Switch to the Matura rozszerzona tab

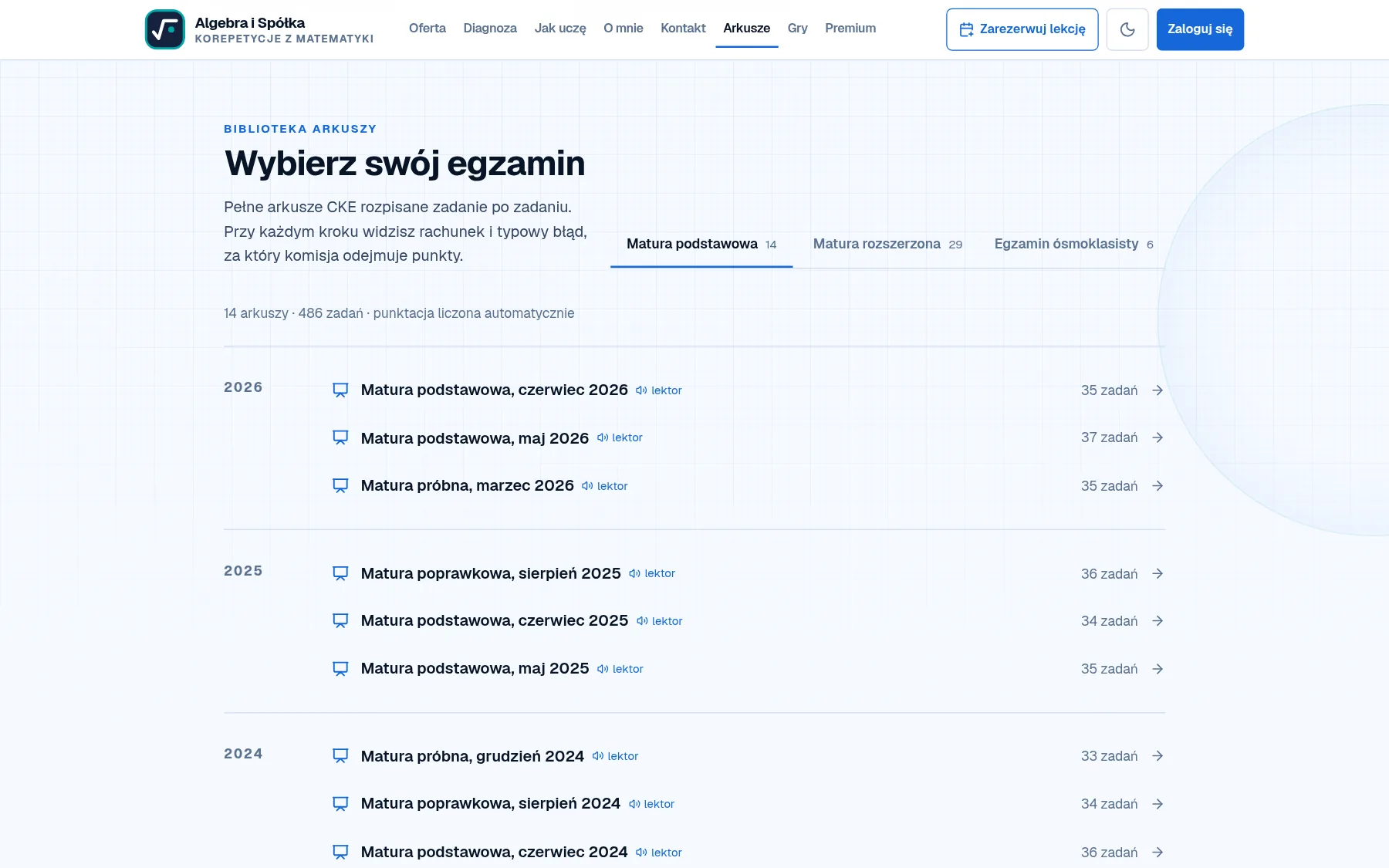coord(887,245)
